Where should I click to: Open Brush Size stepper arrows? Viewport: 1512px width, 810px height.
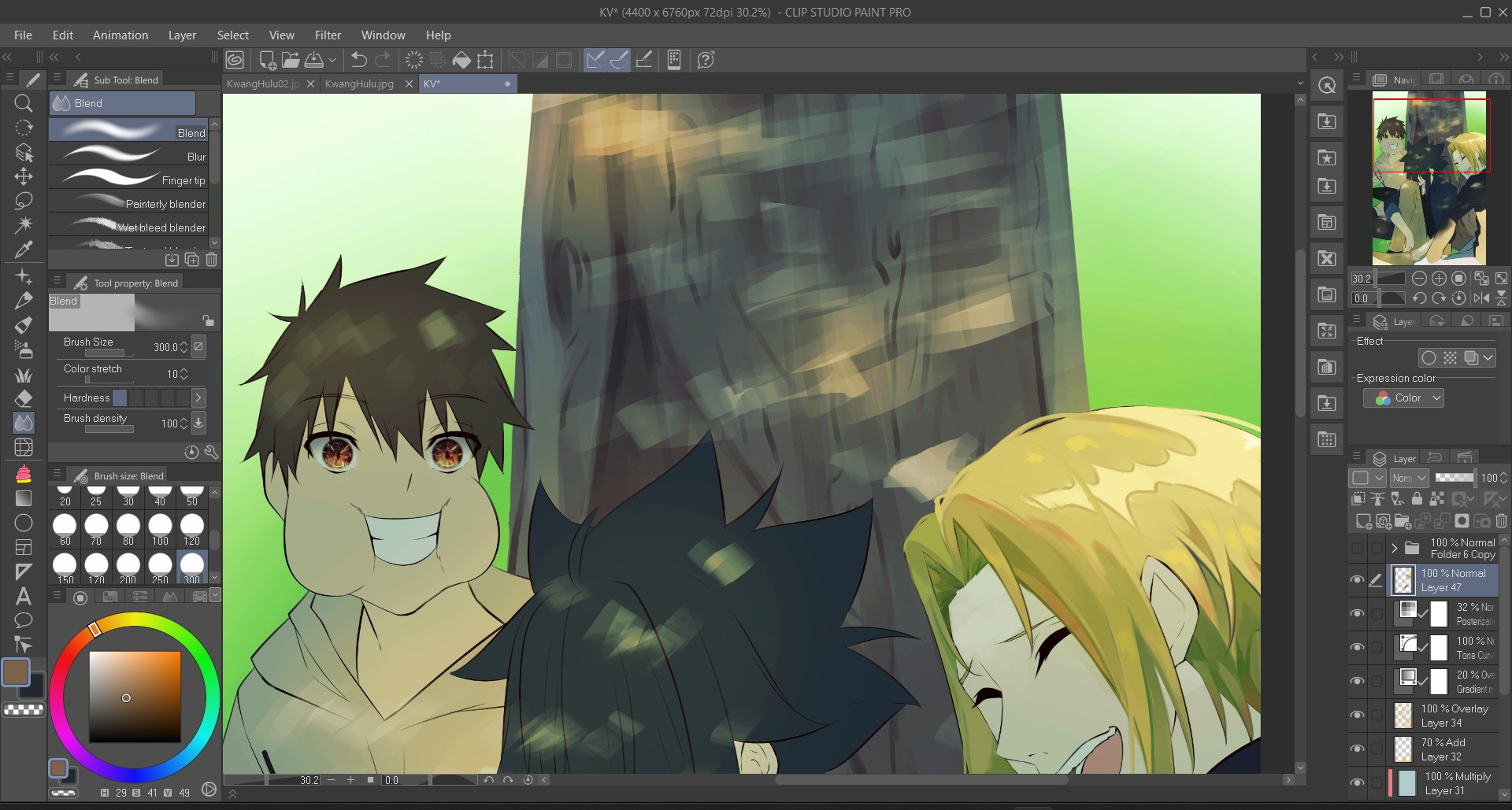(x=183, y=347)
